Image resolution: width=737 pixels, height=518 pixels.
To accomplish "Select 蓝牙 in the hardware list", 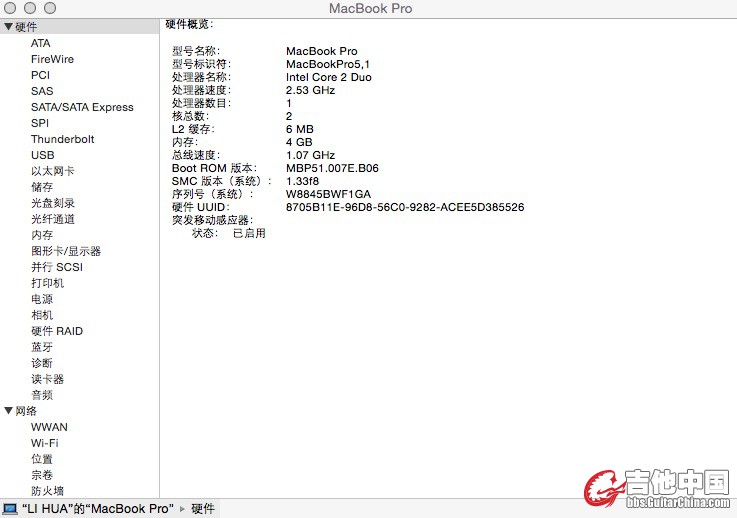I will [42, 347].
